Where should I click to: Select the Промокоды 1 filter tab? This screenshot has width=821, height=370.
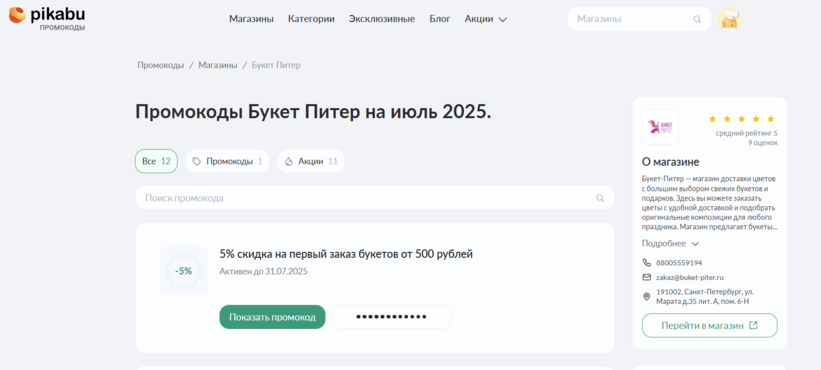[x=227, y=161]
